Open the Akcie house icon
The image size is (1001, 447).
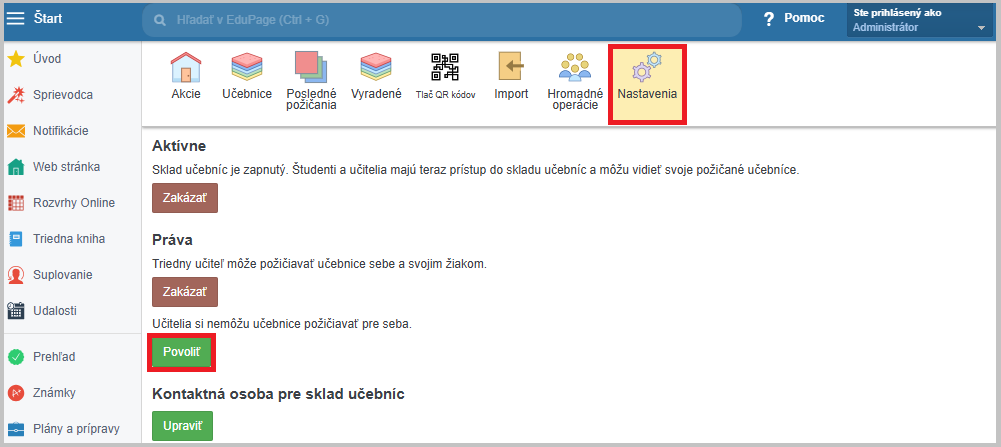186,67
